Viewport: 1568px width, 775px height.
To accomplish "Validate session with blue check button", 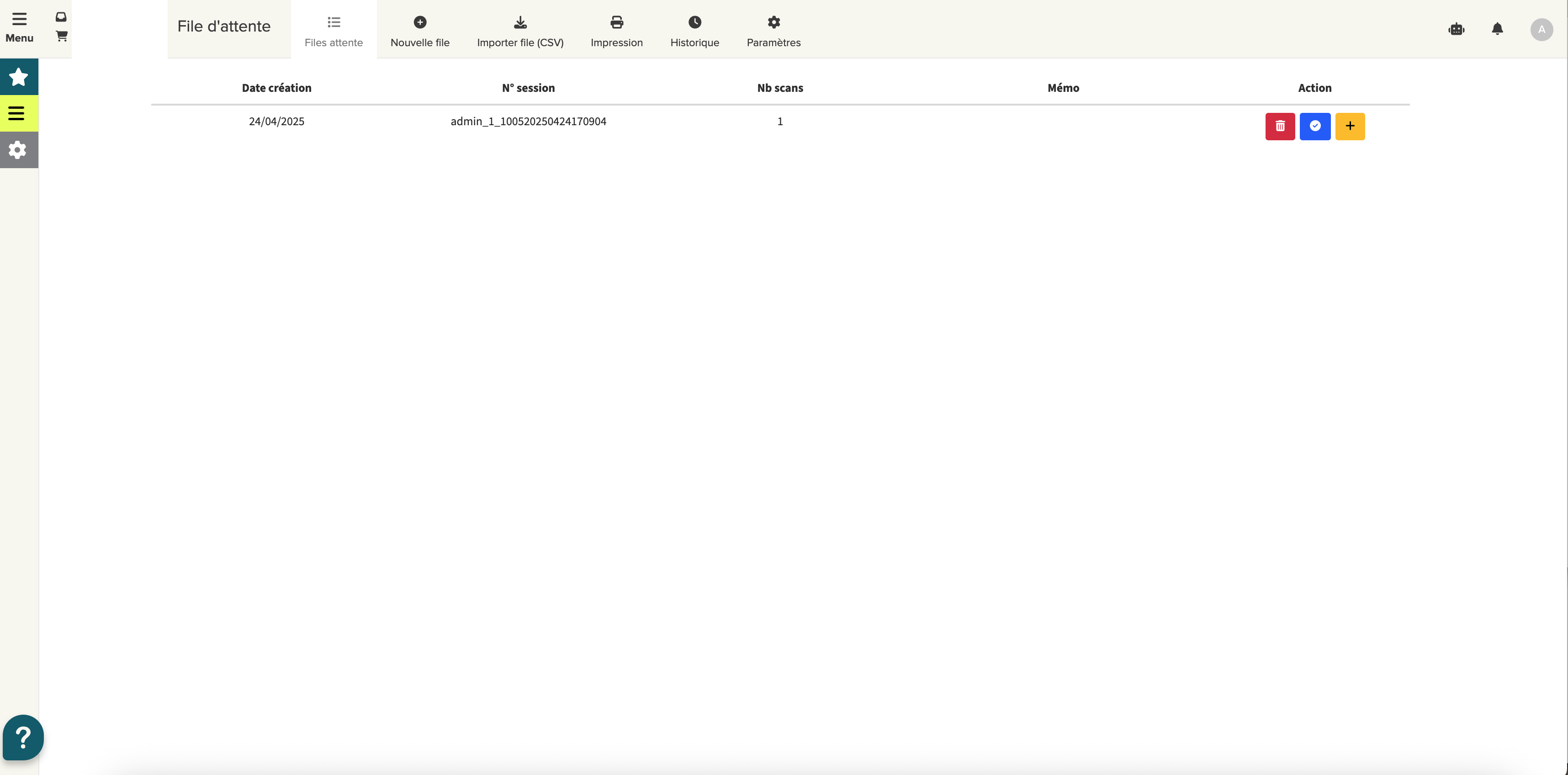I will [x=1315, y=126].
